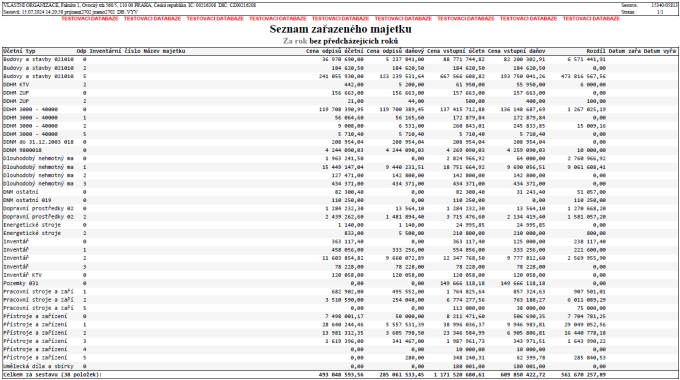Image resolution: width=680 pixels, height=380 pixels.
Task: Click the 'Umělecká díla a sbírky' row label
Action: coord(38,366)
